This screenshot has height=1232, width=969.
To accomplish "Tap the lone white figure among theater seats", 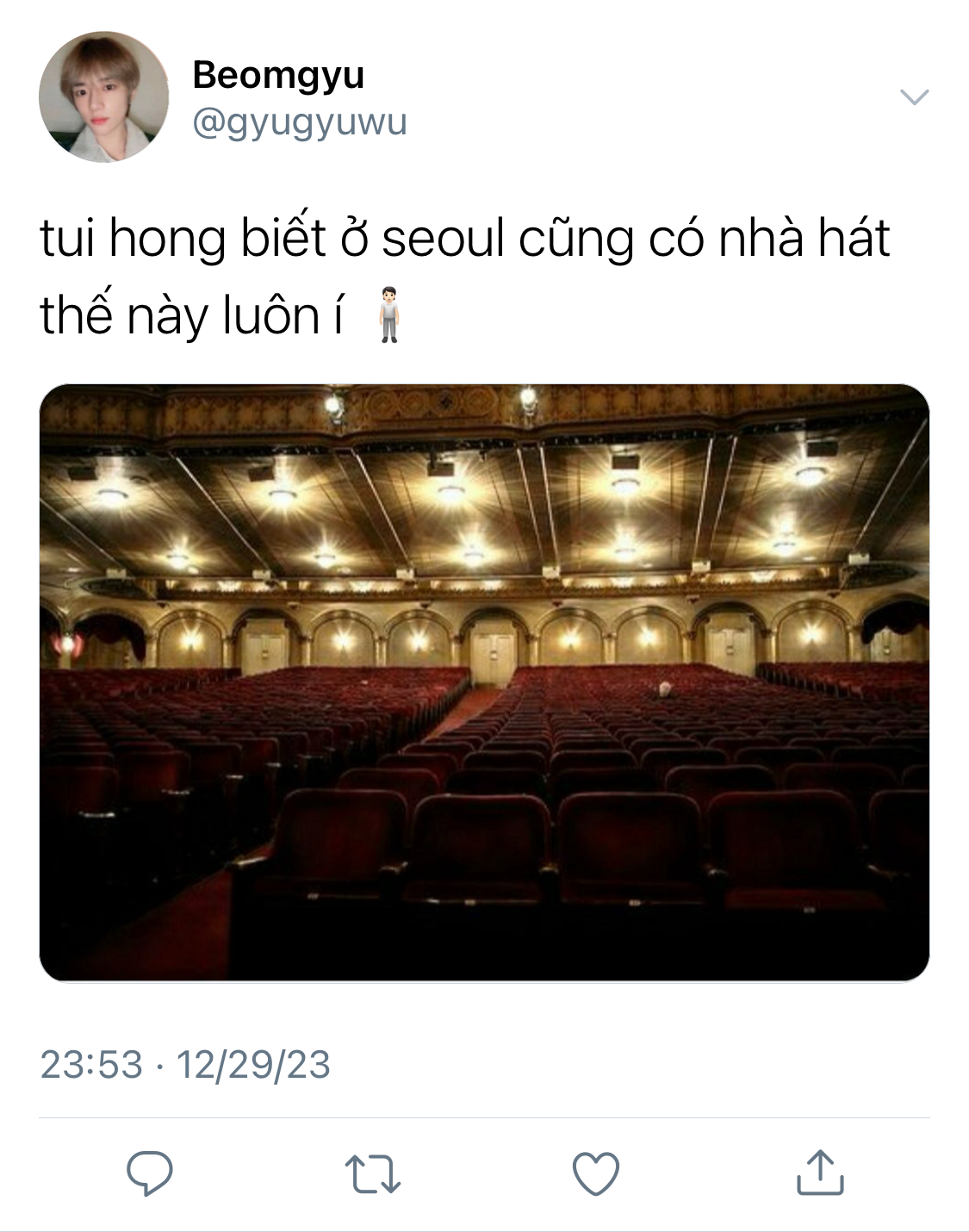I will point(664,689).
